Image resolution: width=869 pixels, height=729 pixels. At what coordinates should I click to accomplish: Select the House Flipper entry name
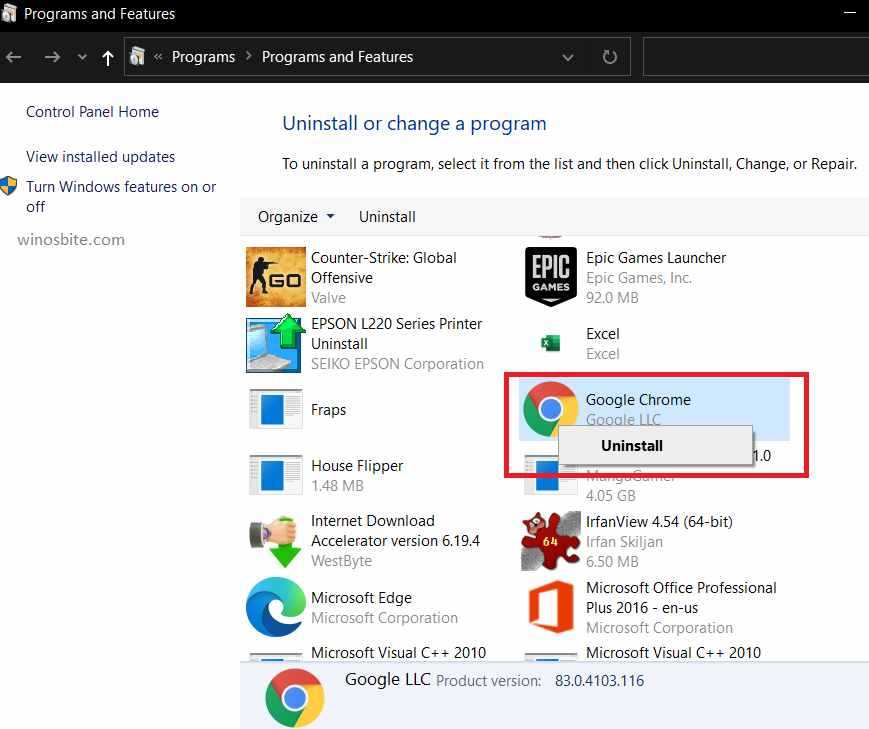(357, 466)
